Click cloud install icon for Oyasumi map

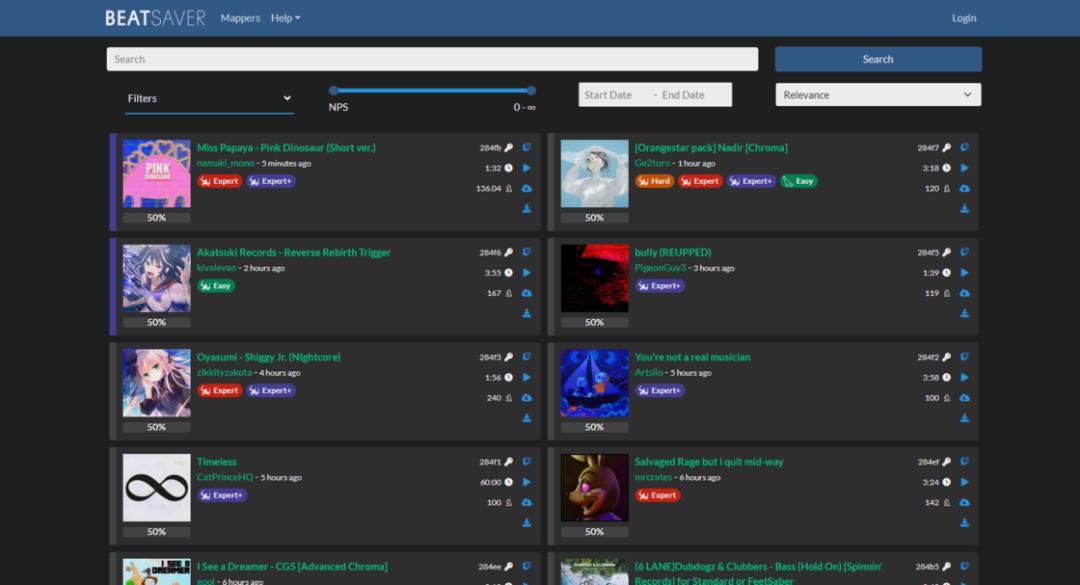(527, 398)
